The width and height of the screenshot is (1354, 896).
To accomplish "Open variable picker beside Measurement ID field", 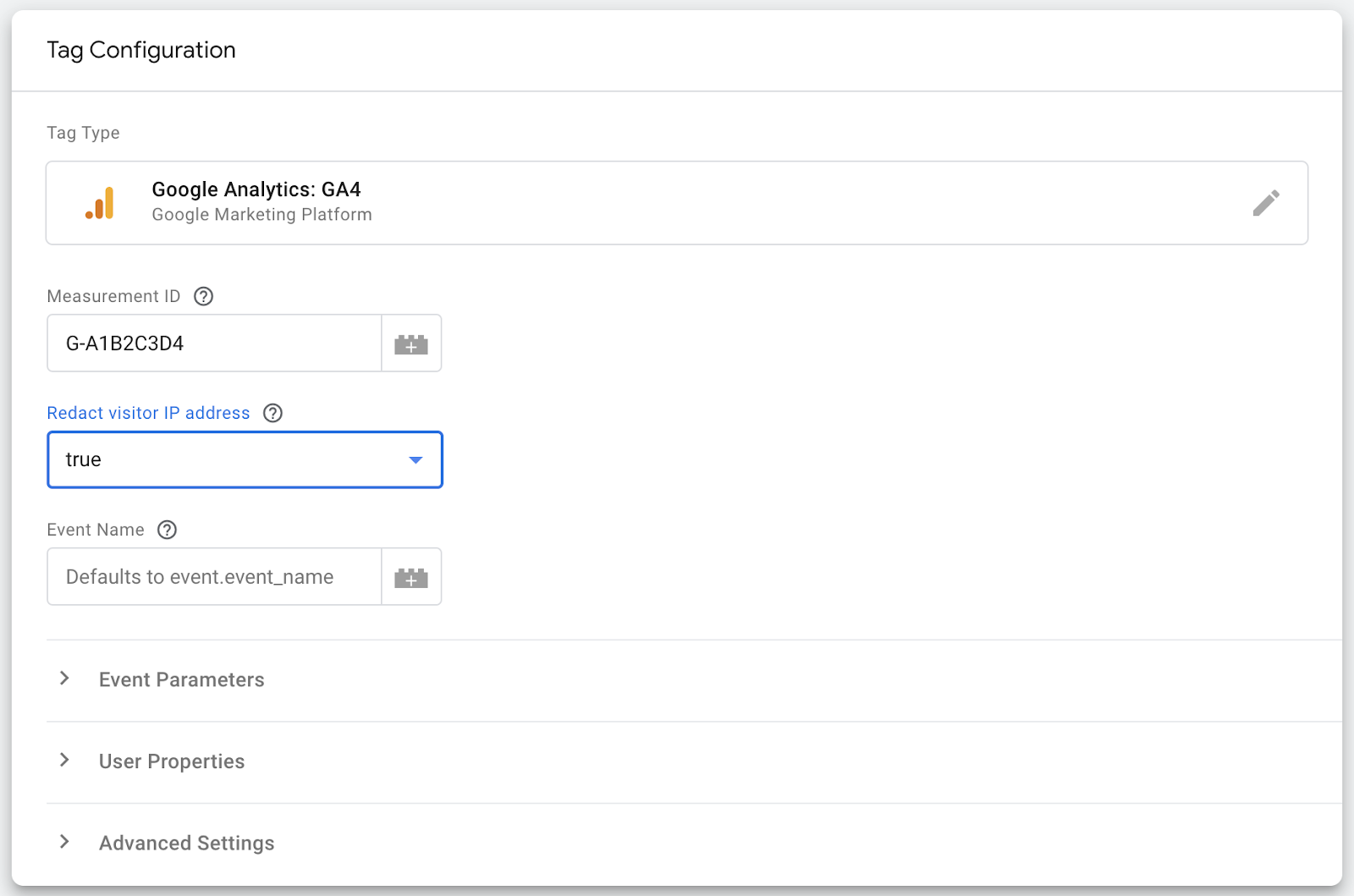I will [x=411, y=344].
